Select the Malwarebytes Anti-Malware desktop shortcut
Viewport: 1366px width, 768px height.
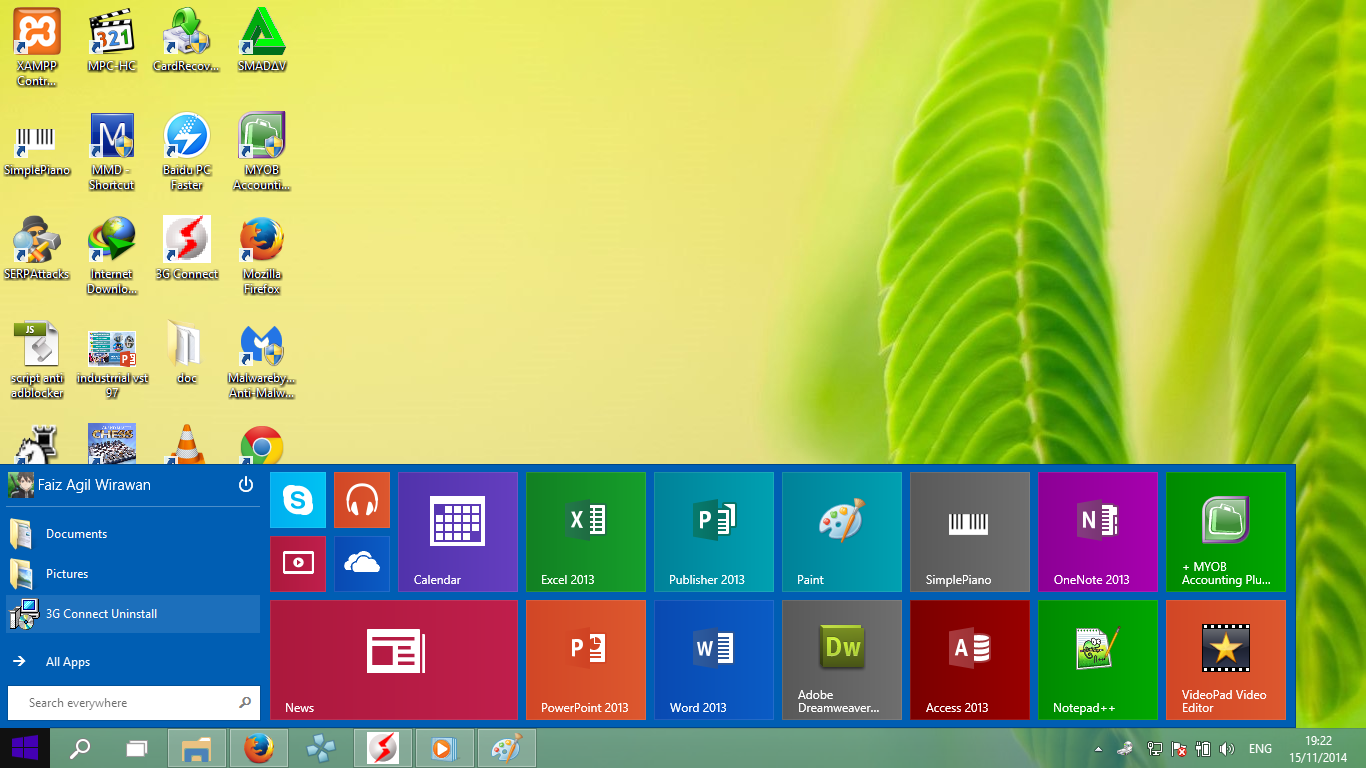(x=262, y=360)
